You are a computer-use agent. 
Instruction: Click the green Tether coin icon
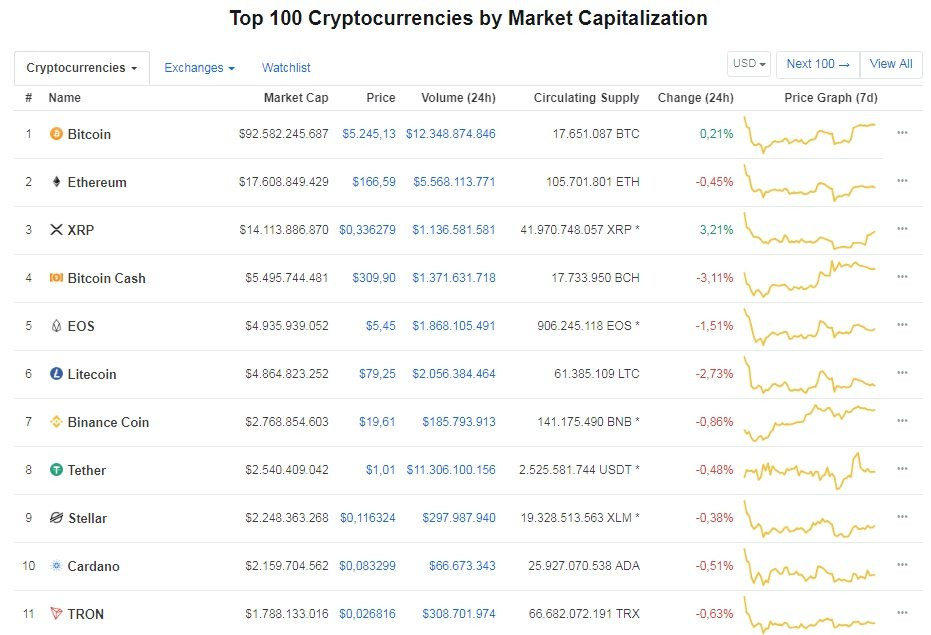pyautogui.click(x=56, y=470)
